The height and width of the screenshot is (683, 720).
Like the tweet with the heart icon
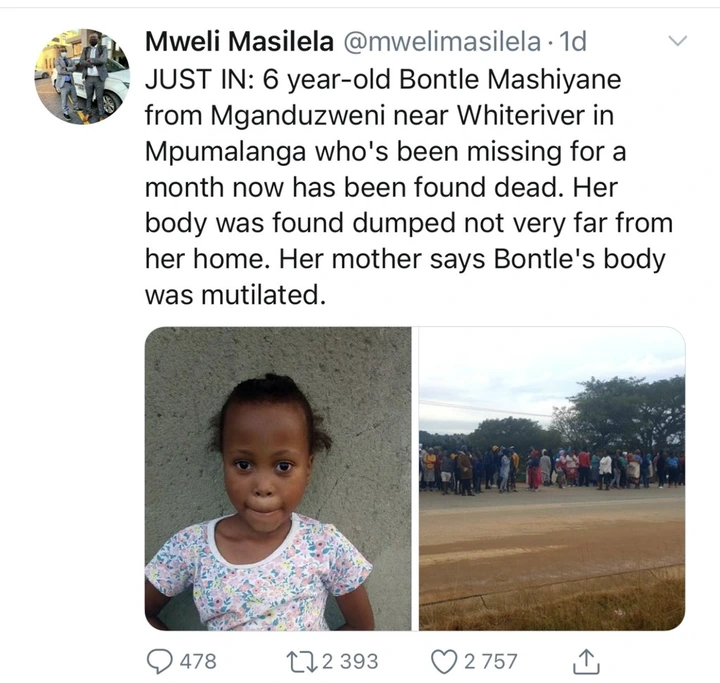444,662
